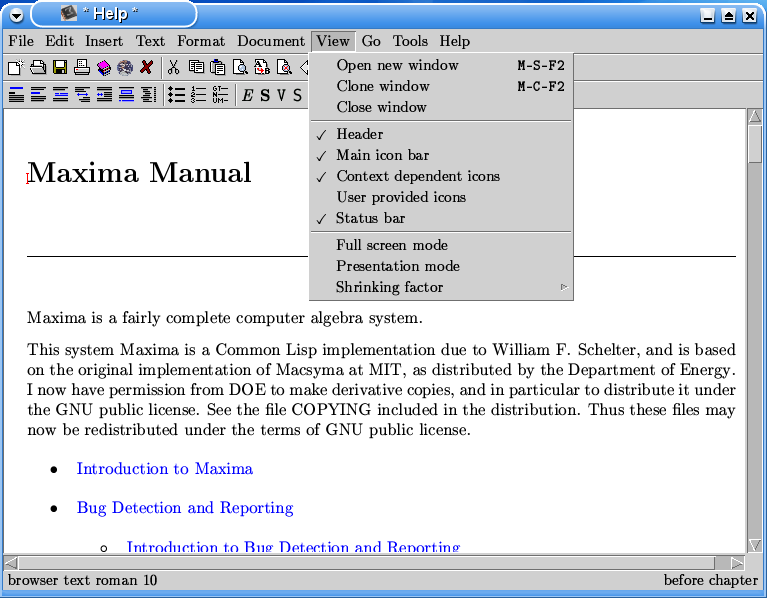Select Presentation mode
Viewport: 767px width, 598px height.
(441, 266)
